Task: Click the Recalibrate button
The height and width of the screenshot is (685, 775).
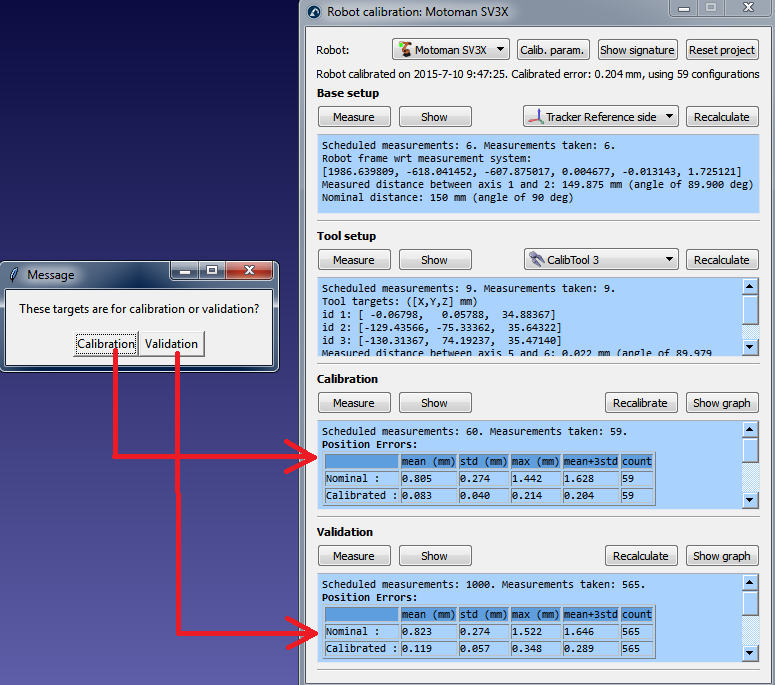Action: [x=640, y=403]
